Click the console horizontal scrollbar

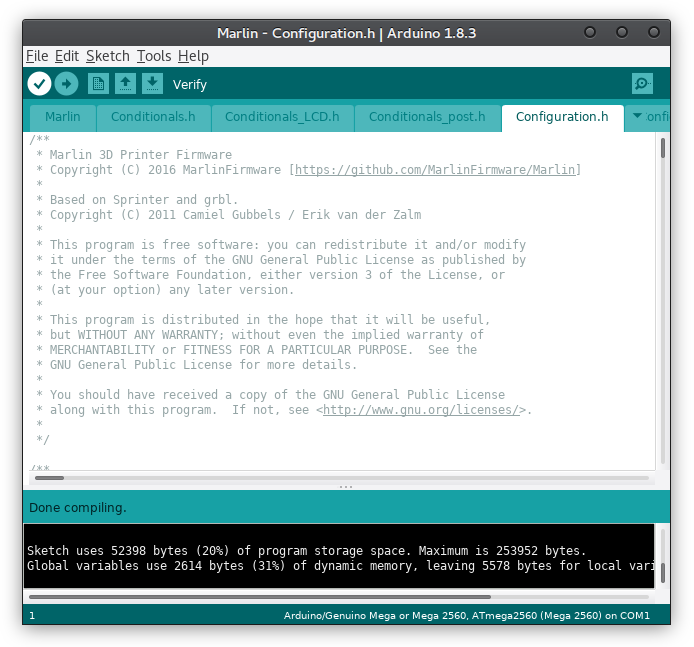pyautogui.click(x=260, y=597)
